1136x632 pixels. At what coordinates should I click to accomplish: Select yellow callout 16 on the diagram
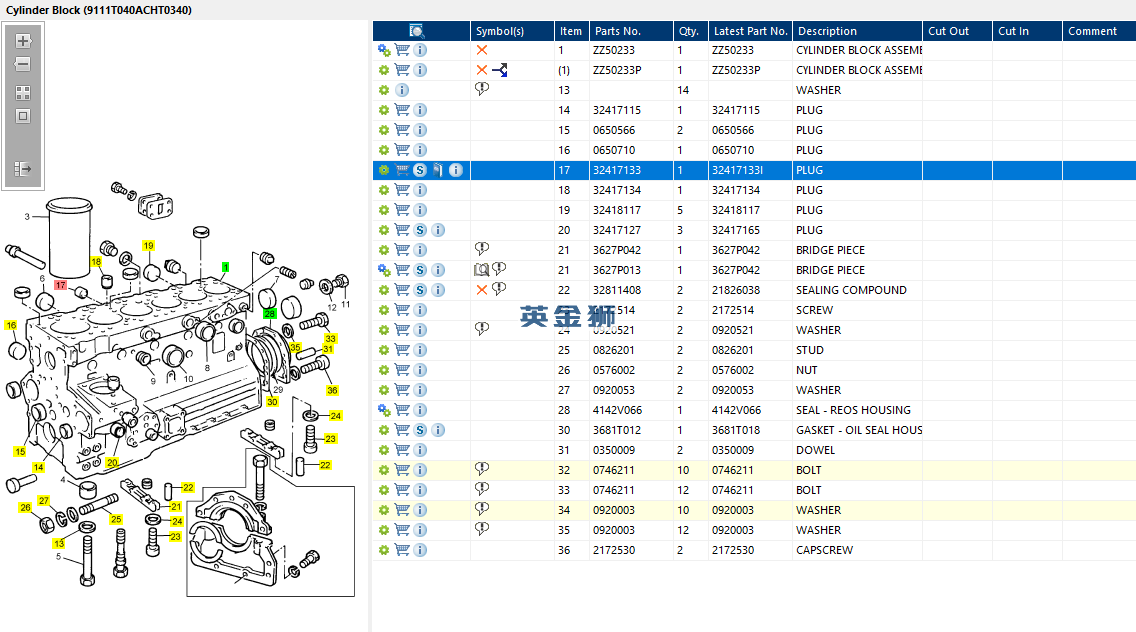[x=11, y=325]
